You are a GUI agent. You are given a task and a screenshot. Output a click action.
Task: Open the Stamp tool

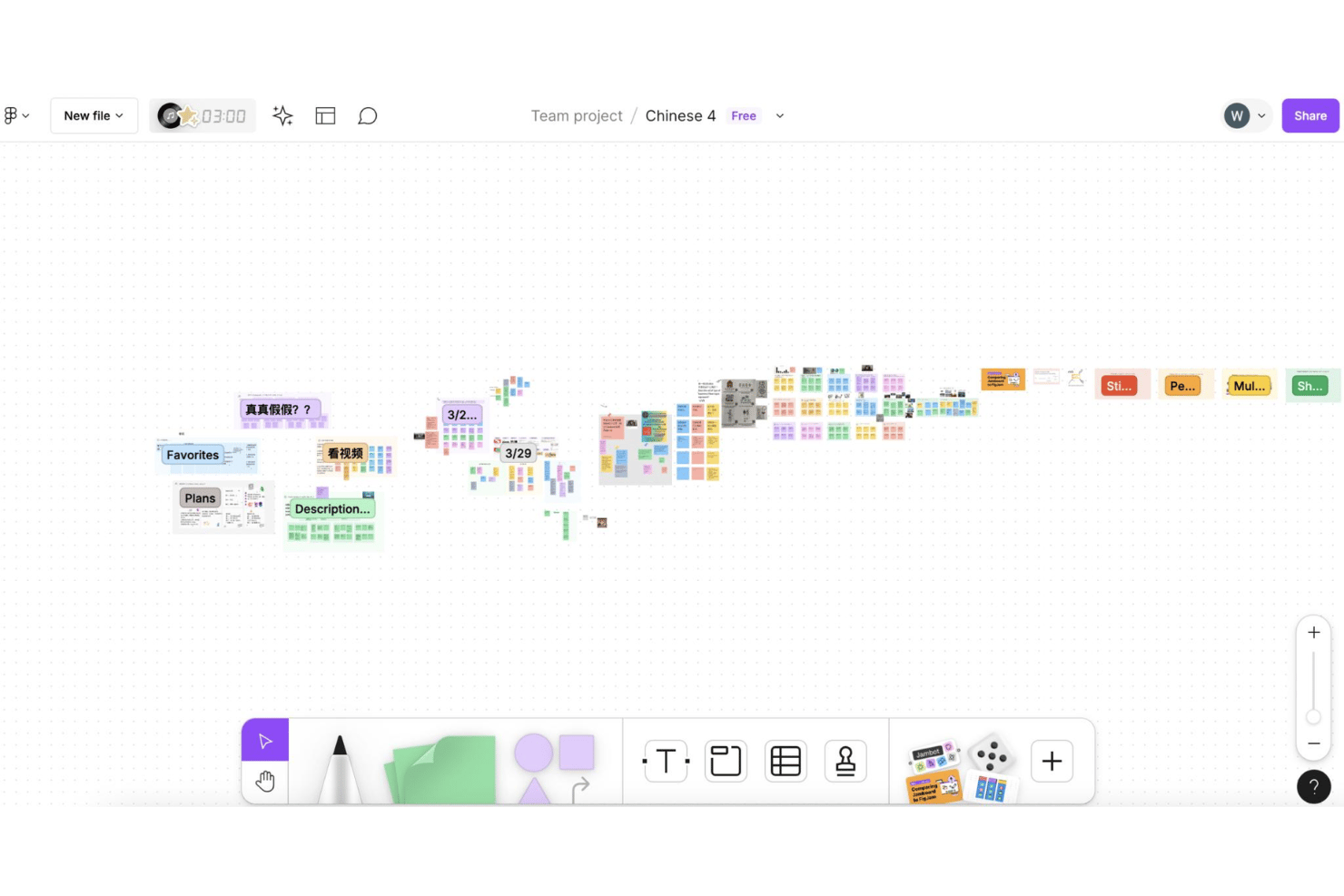(x=845, y=761)
